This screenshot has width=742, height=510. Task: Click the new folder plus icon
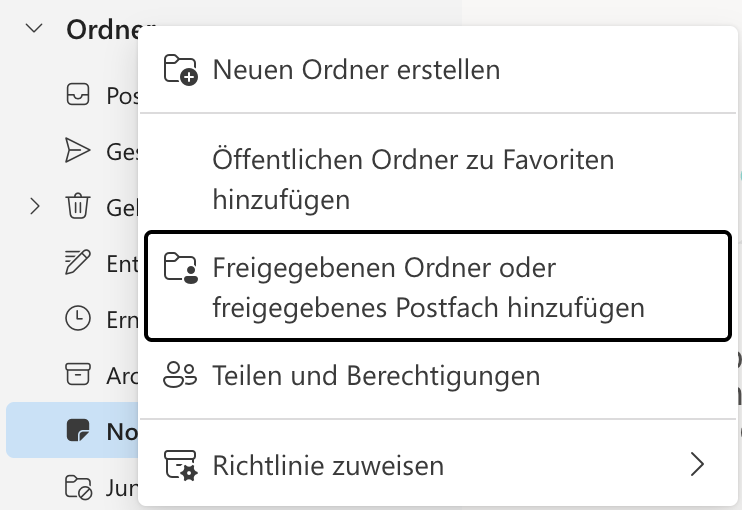point(180,70)
